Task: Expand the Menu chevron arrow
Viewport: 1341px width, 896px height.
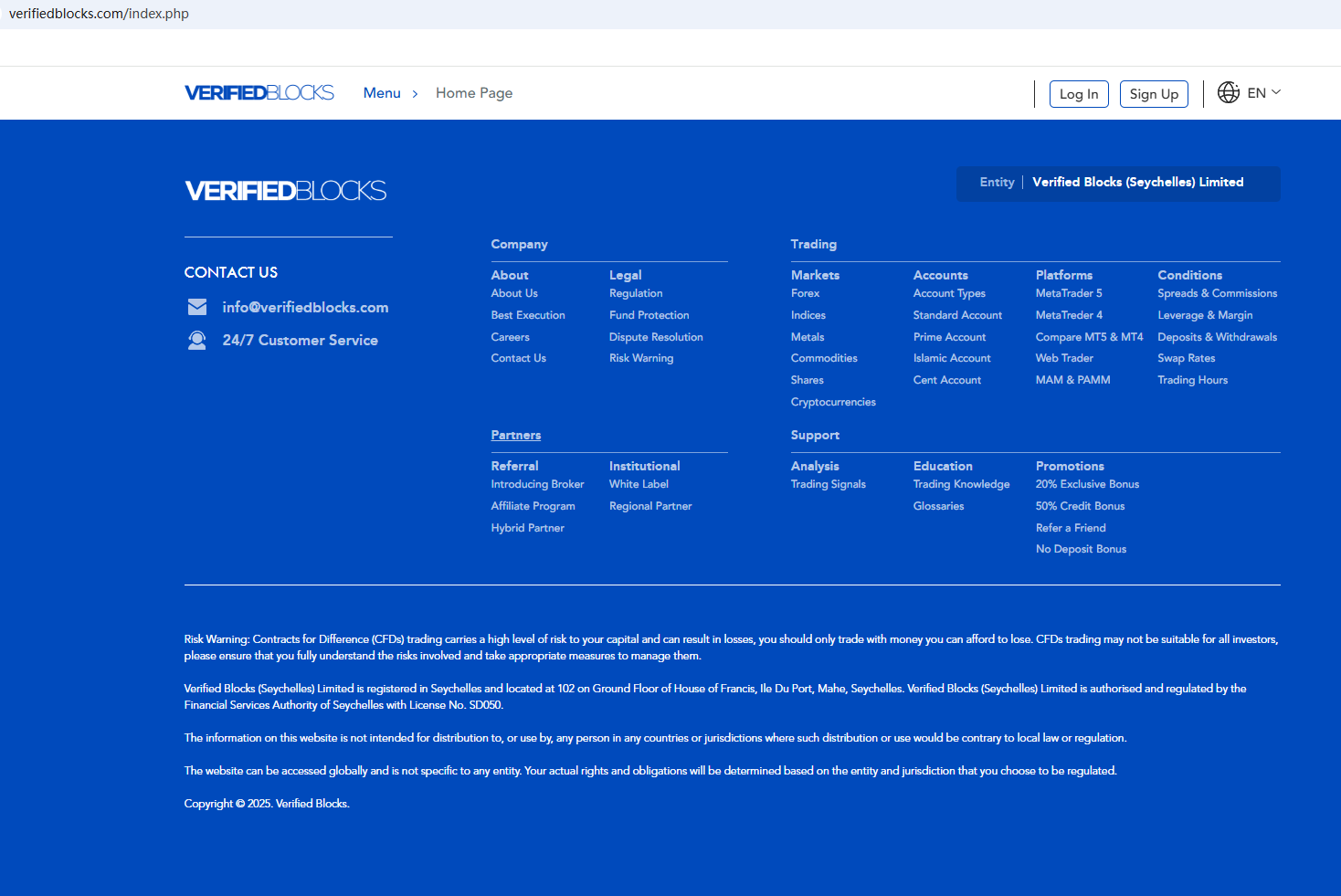Action: (415, 94)
